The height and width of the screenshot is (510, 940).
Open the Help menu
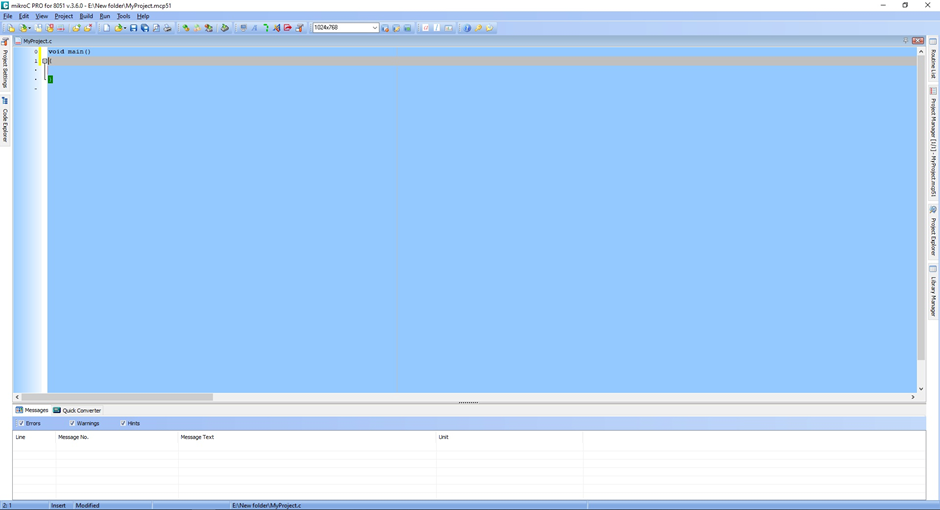pos(143,16)
